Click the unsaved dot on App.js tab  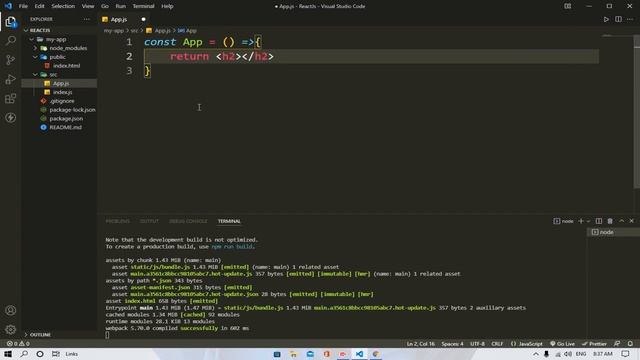(x=143, y=19)
